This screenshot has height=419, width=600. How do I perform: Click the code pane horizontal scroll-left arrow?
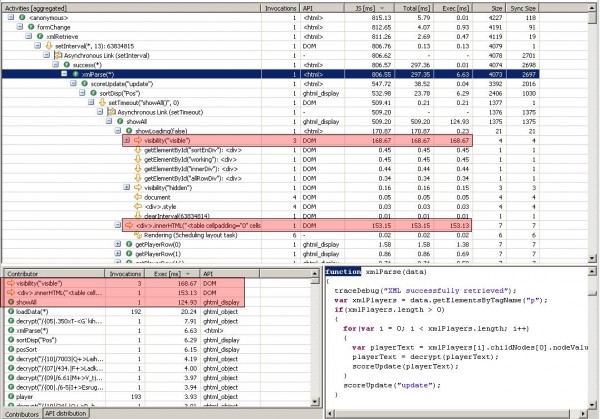point(329,413)
